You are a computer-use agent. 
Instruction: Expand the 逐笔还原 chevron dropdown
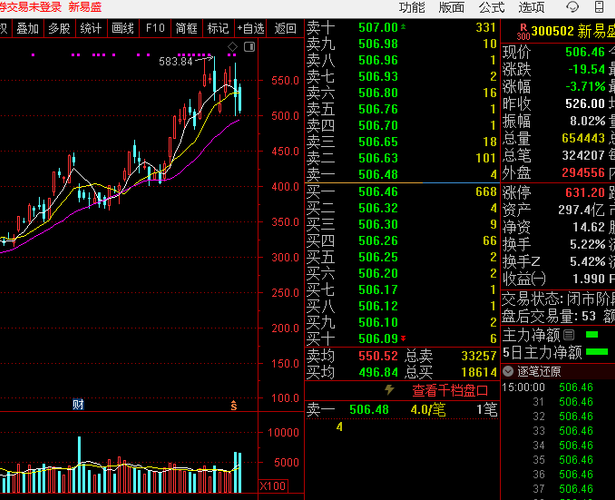(508, 371)
